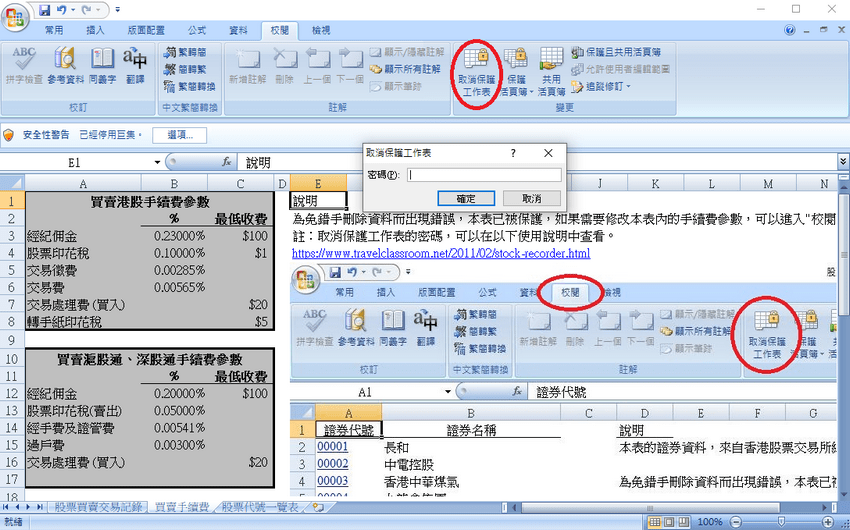Click Save icon in top quick access toolbar

45,10
